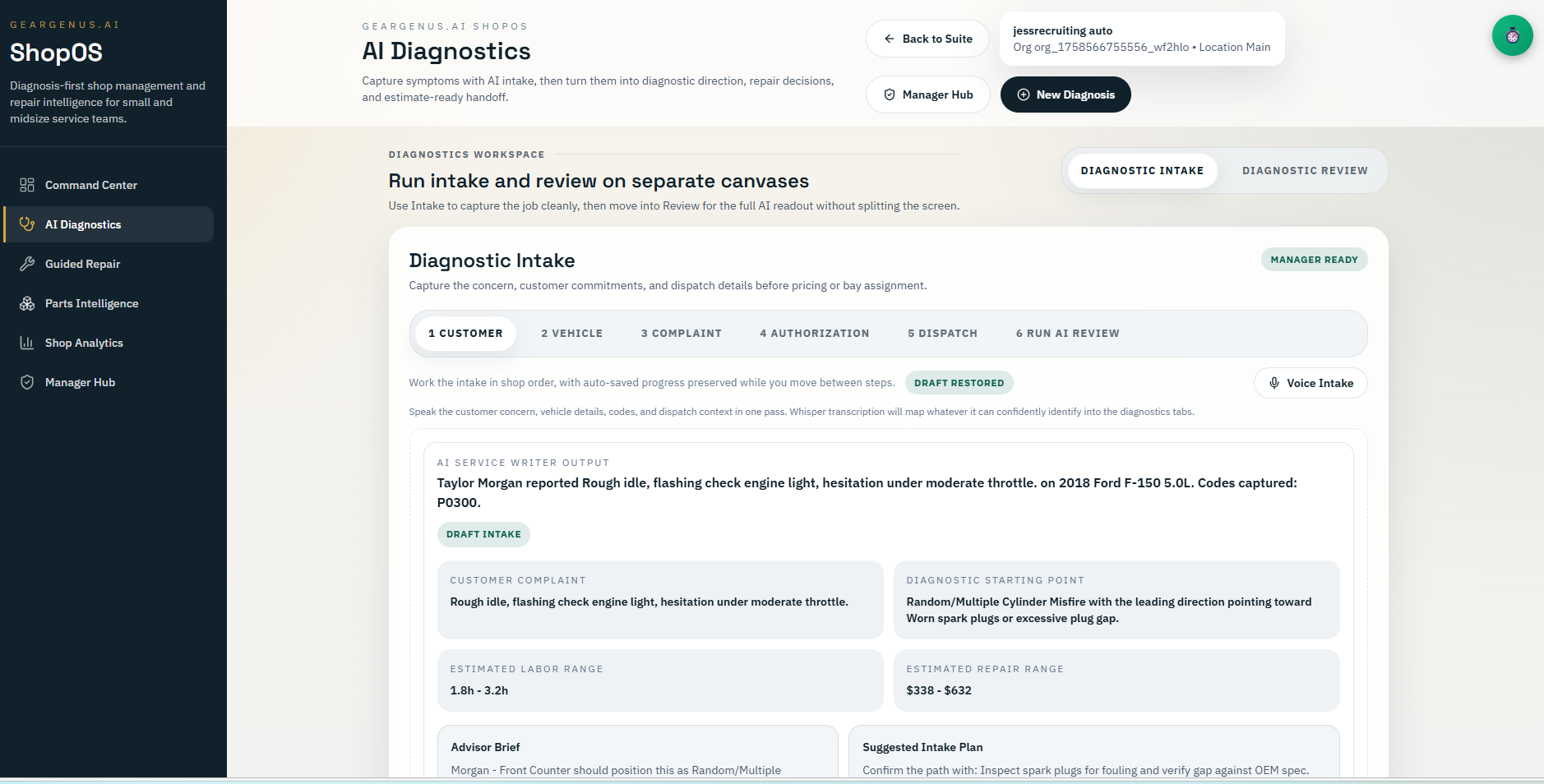This screenshot has height=784, width=1544.
Task: Jump to 6 Run AI Review step
Action: point(1067,334)
